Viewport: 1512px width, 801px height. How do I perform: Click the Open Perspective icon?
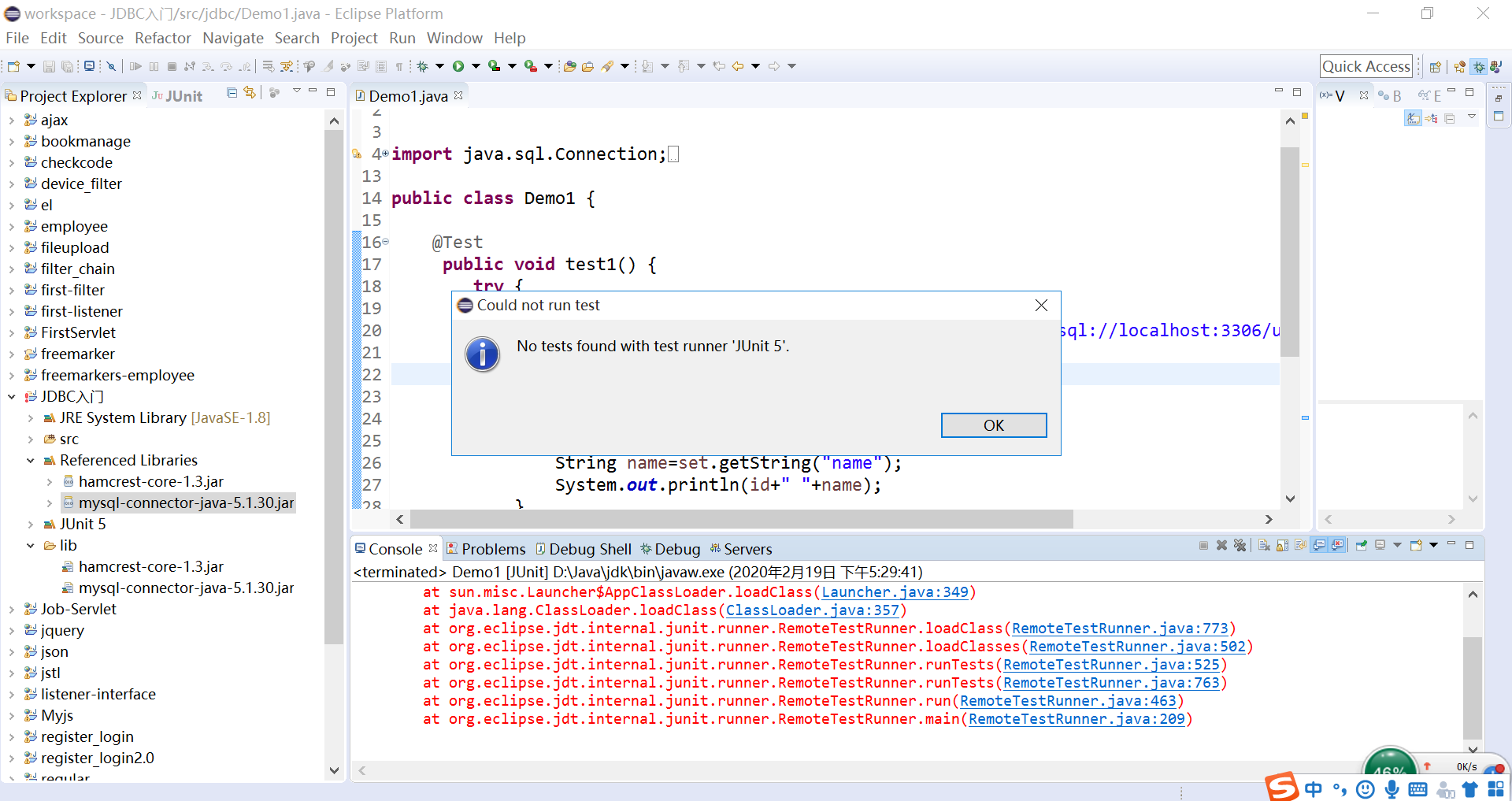coord(1435,67)
